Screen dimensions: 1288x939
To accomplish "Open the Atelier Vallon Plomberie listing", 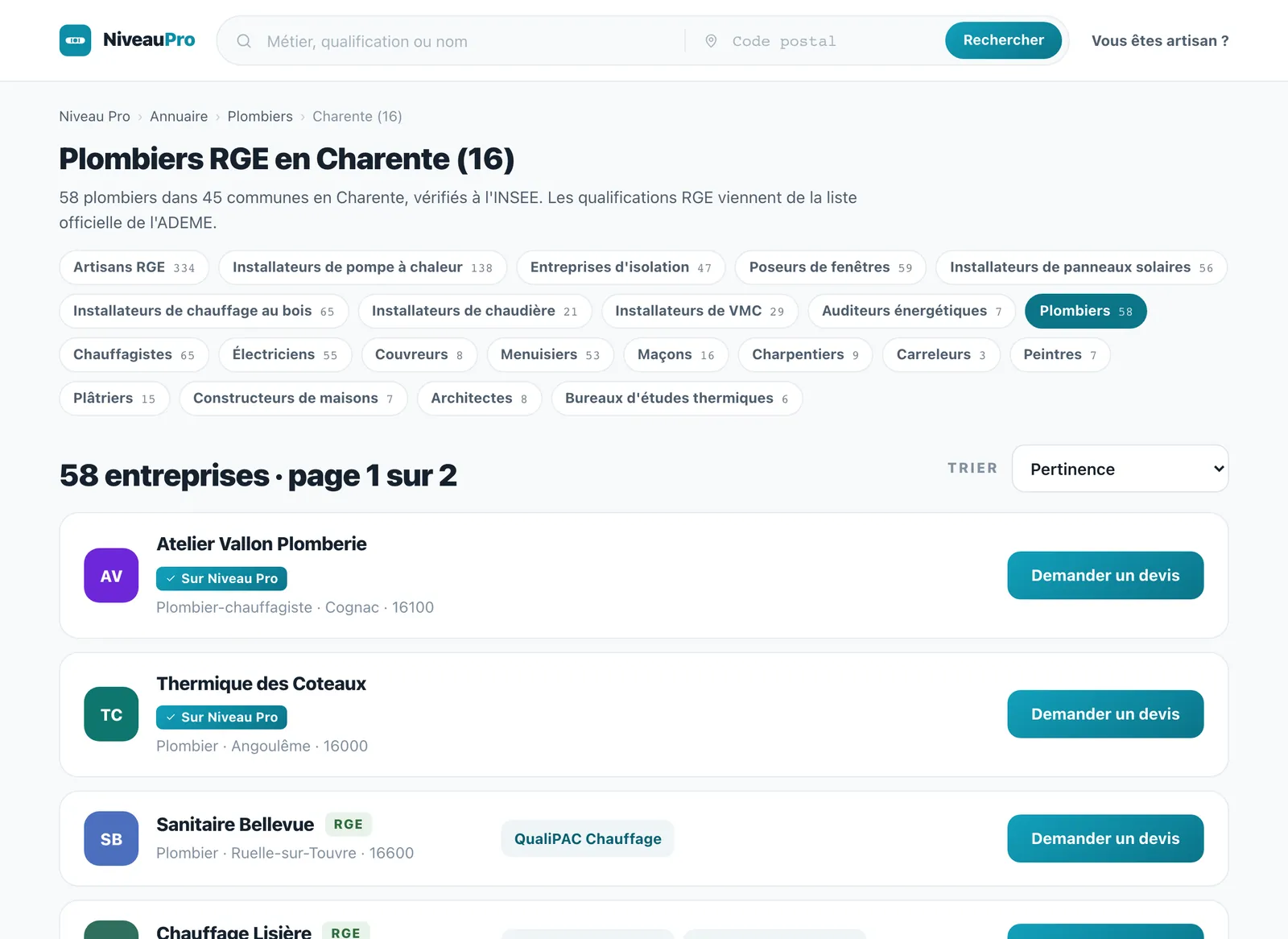I will (x=262, y=544).
